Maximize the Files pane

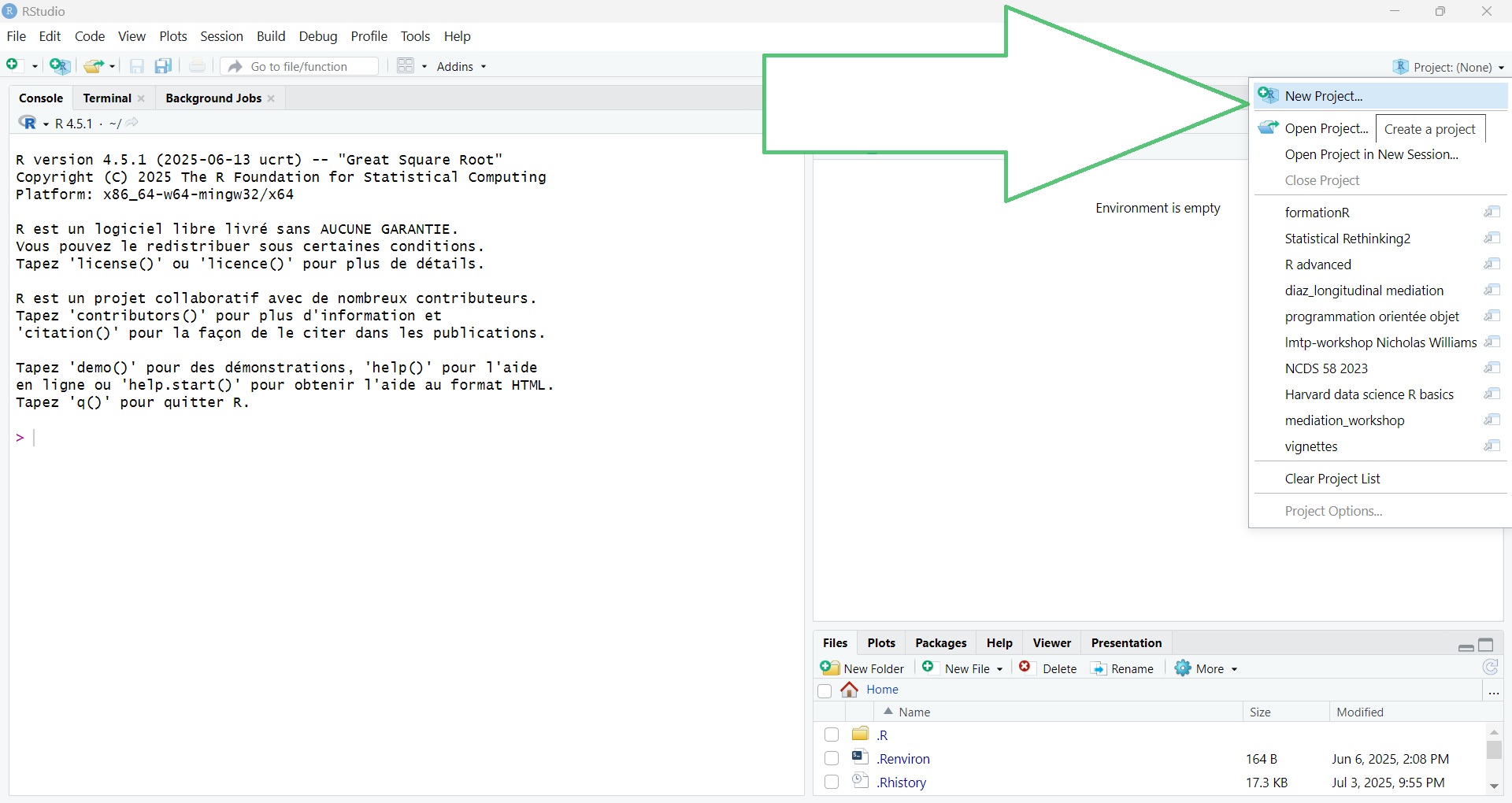click(x=1486, y=646)
